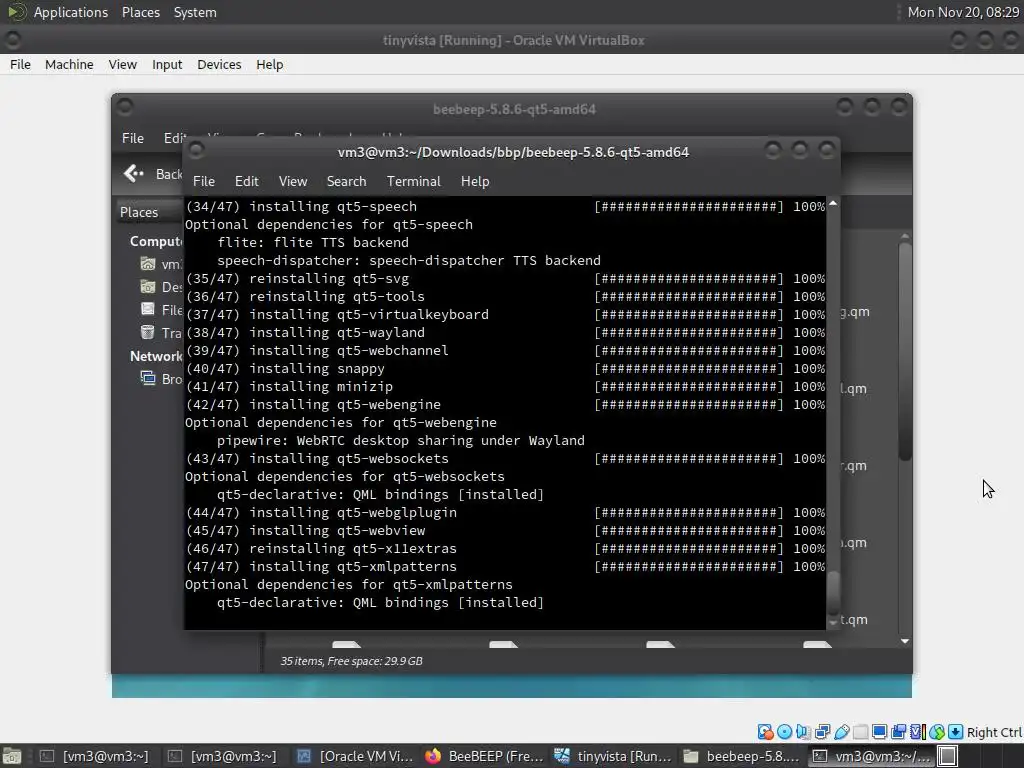Click the terminal's vertical scrollbar track
Viewport: 1024px width, 768px height.
pyautogui.click(x=833, y=392)
